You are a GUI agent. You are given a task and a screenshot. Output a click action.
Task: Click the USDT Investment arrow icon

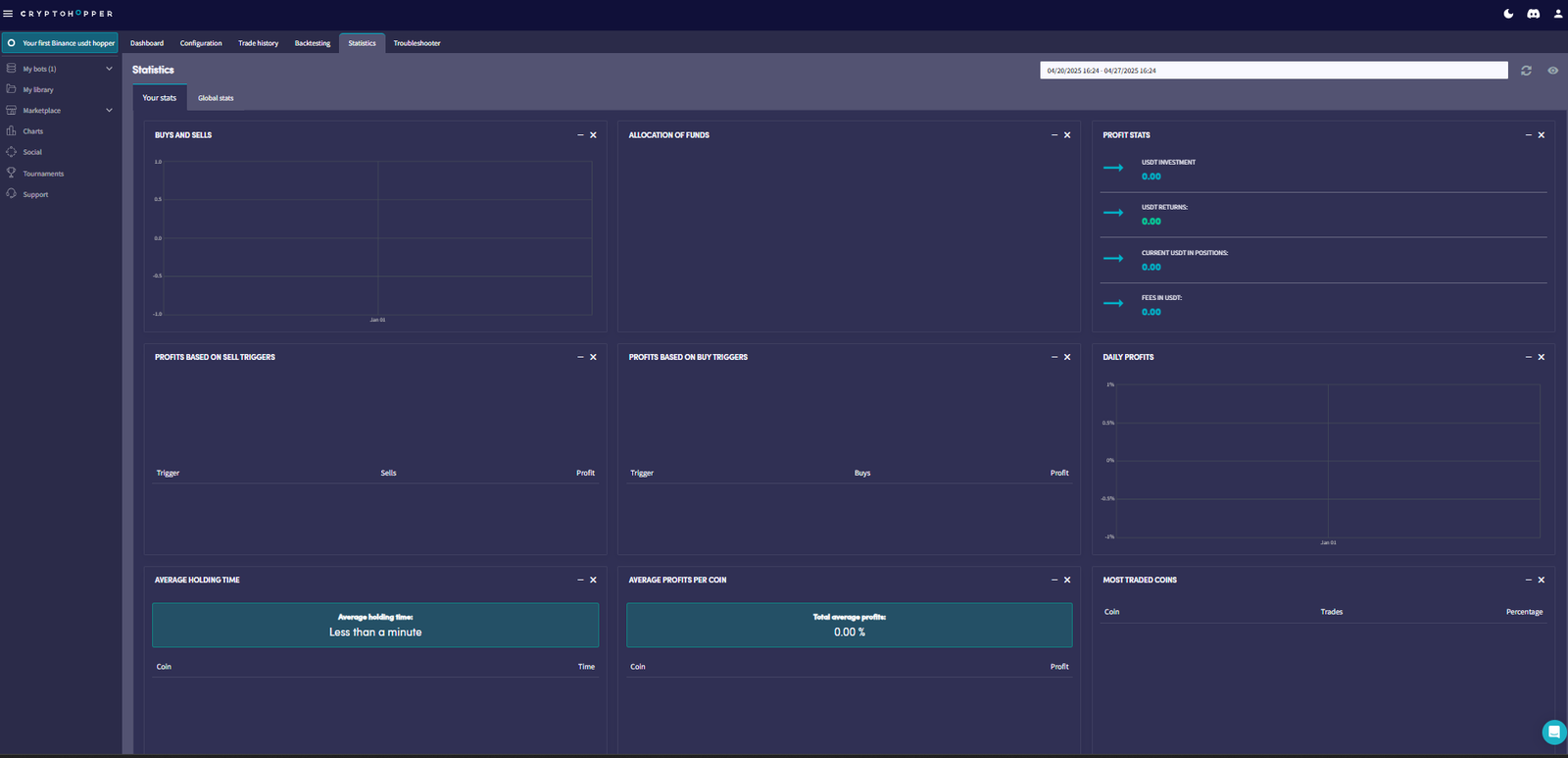pyautogui.click(x=1113, y=168)
